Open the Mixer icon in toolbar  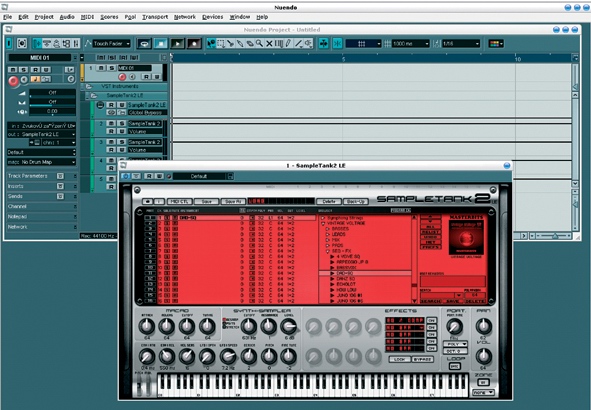pyautogui.click(x=76, y=44)
